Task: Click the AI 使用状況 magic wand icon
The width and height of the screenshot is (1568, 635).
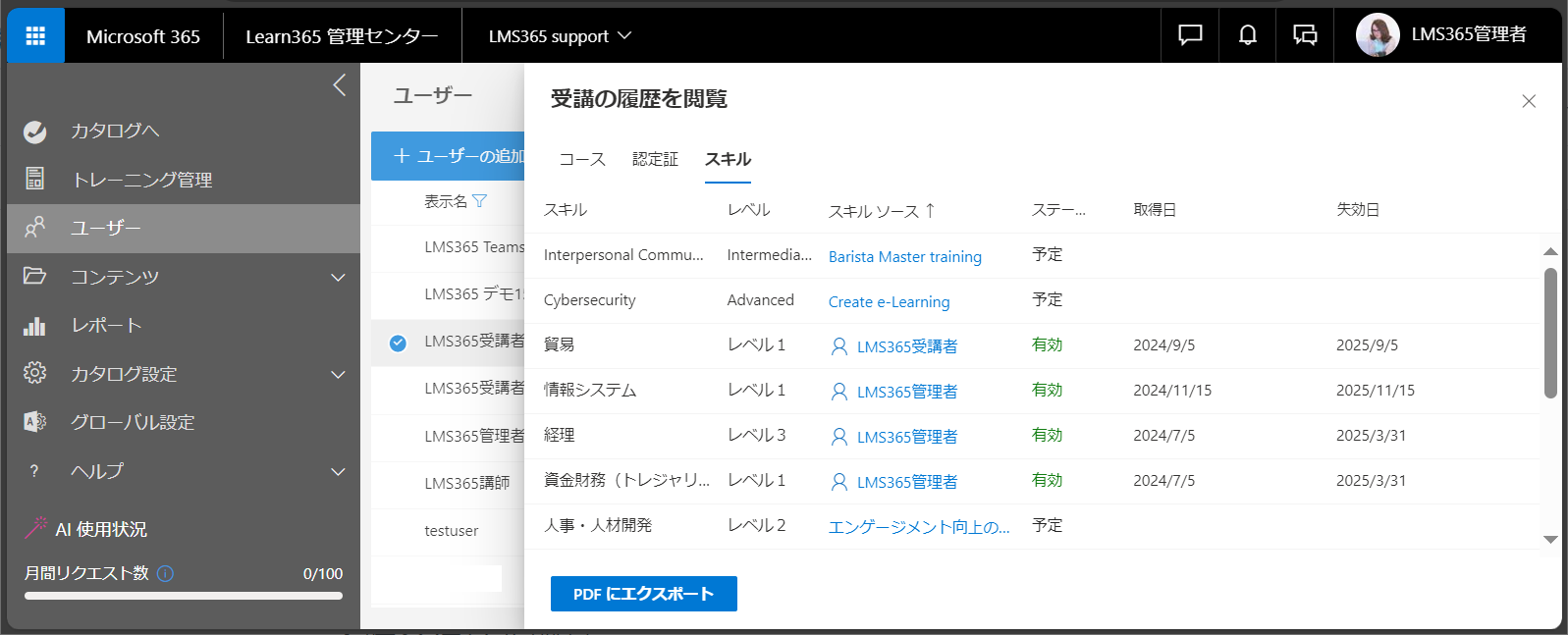Action: point(35,527)
